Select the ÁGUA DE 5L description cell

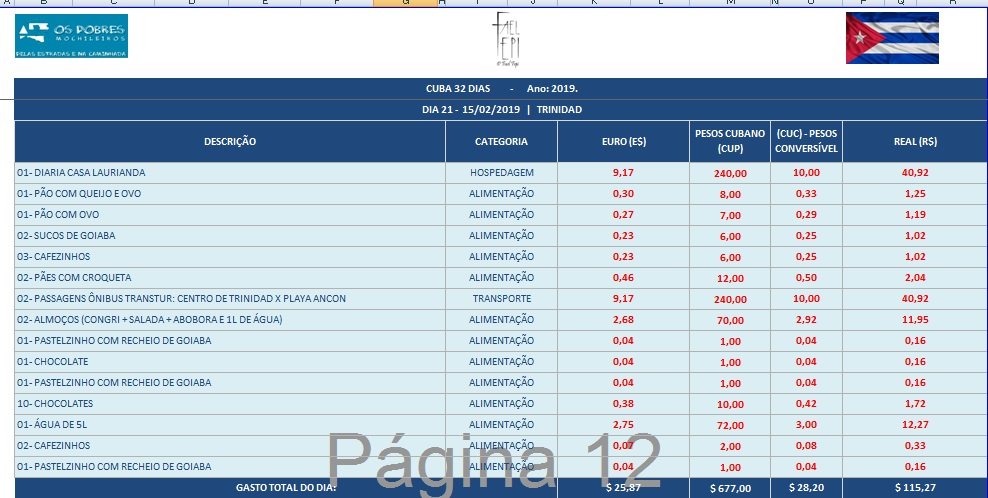[230, 425]
